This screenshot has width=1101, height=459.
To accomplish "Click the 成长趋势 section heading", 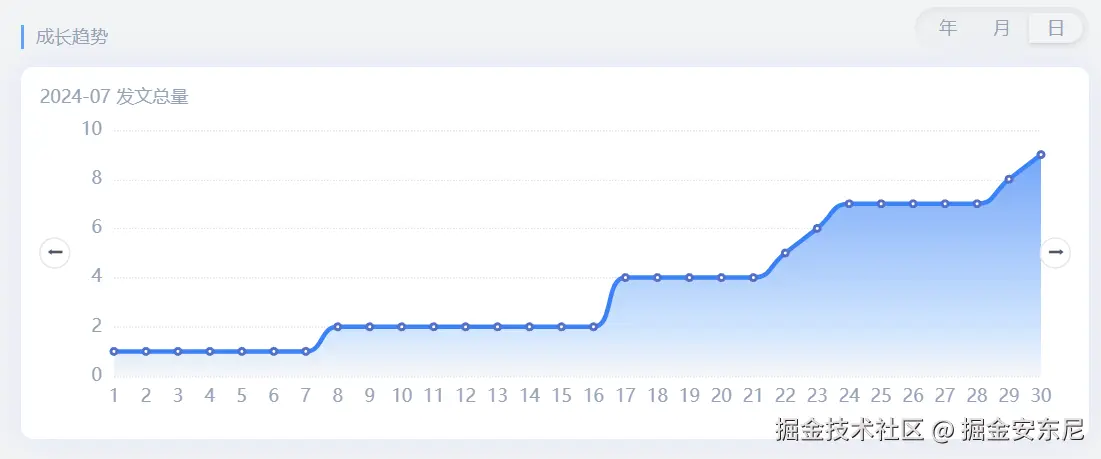I will [x=72, y=37].
